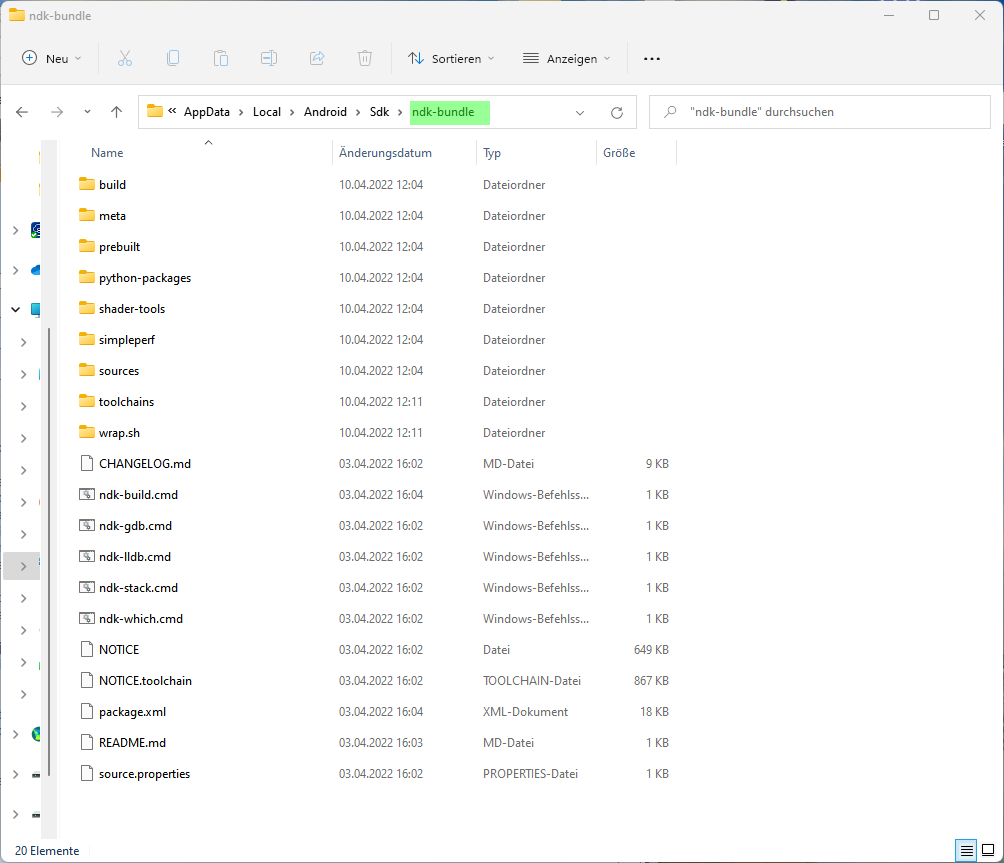Viewport: 1004px width, 863px height.
Task: Open the Sortieren dropdown menu
Action: pos(451,59)
